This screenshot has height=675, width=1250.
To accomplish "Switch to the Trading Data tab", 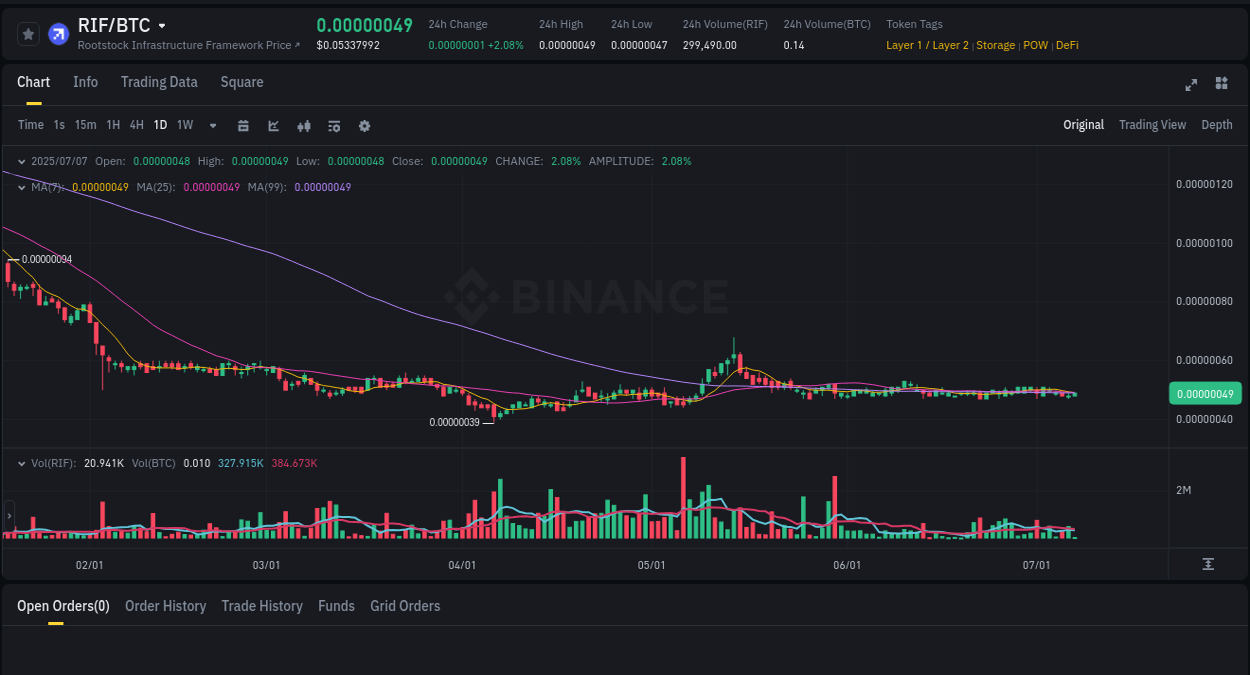I will coord(159,82).
